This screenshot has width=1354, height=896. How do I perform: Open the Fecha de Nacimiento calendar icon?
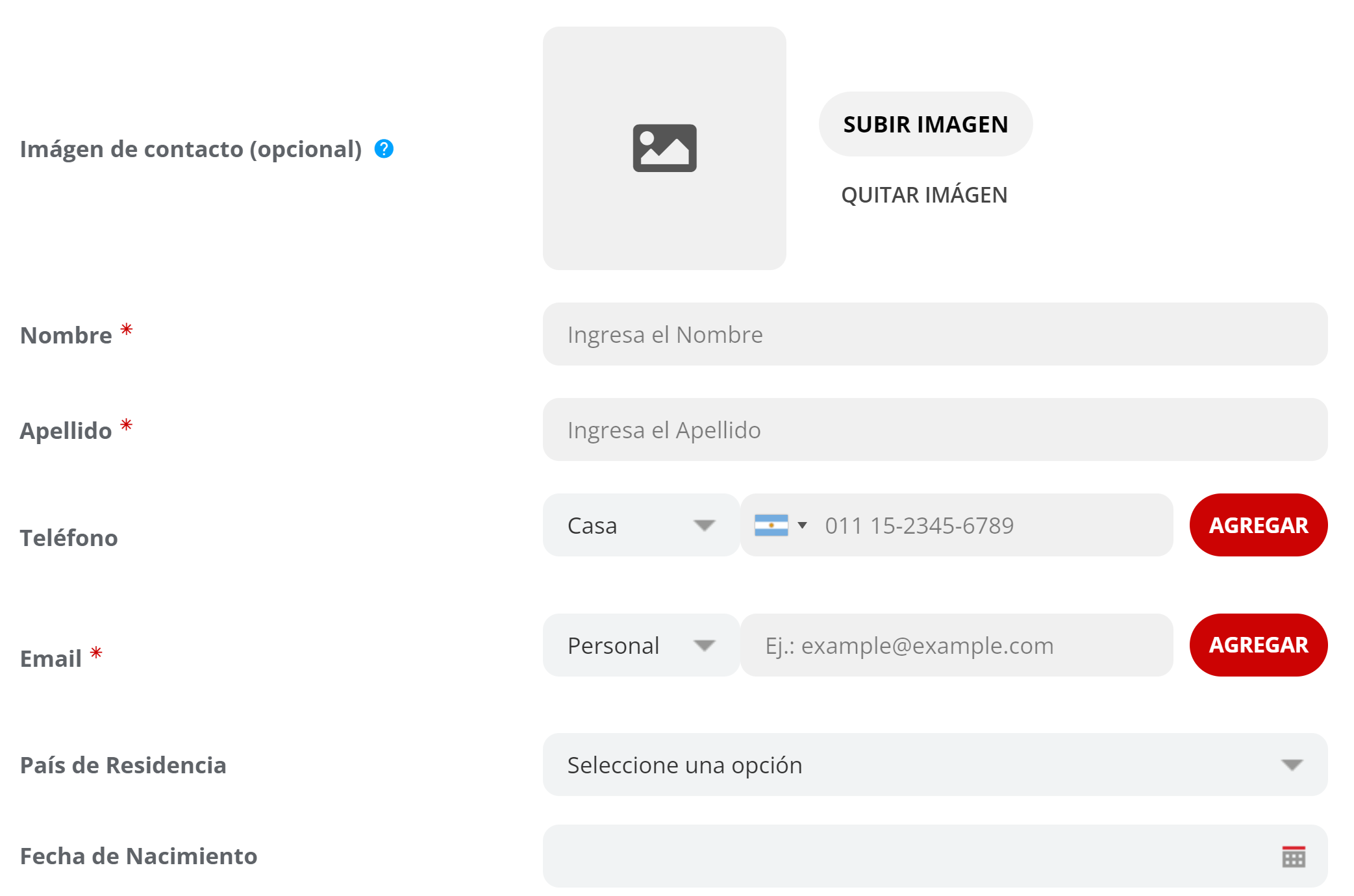click(x=1293, y=856)
